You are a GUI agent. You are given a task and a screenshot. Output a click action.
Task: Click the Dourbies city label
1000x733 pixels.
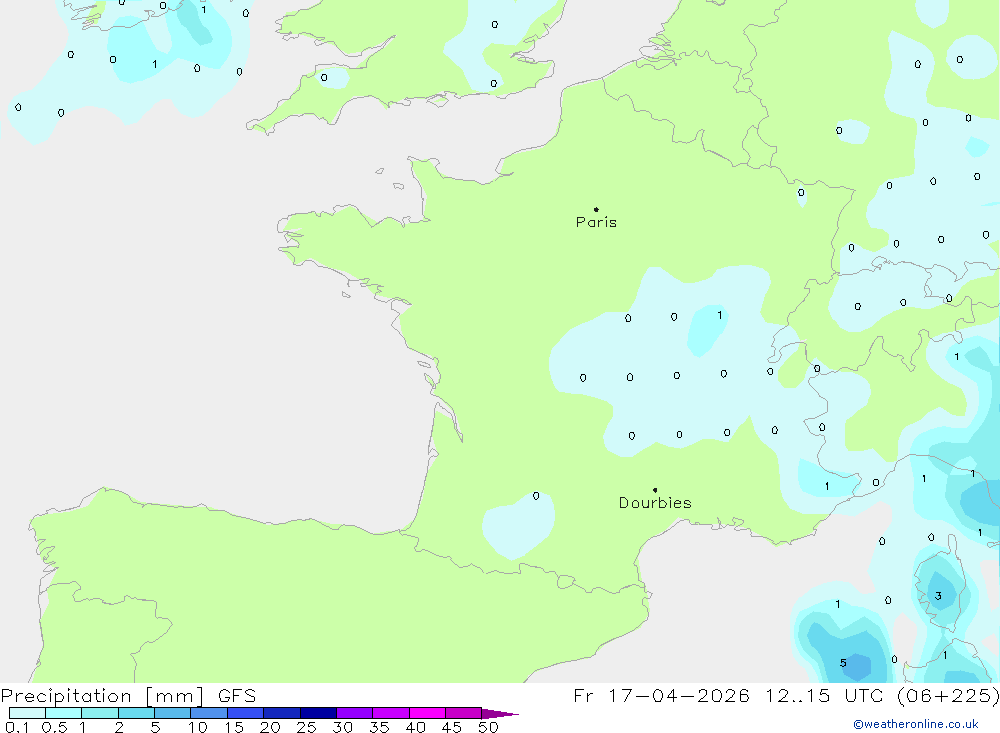coord(655,503)
